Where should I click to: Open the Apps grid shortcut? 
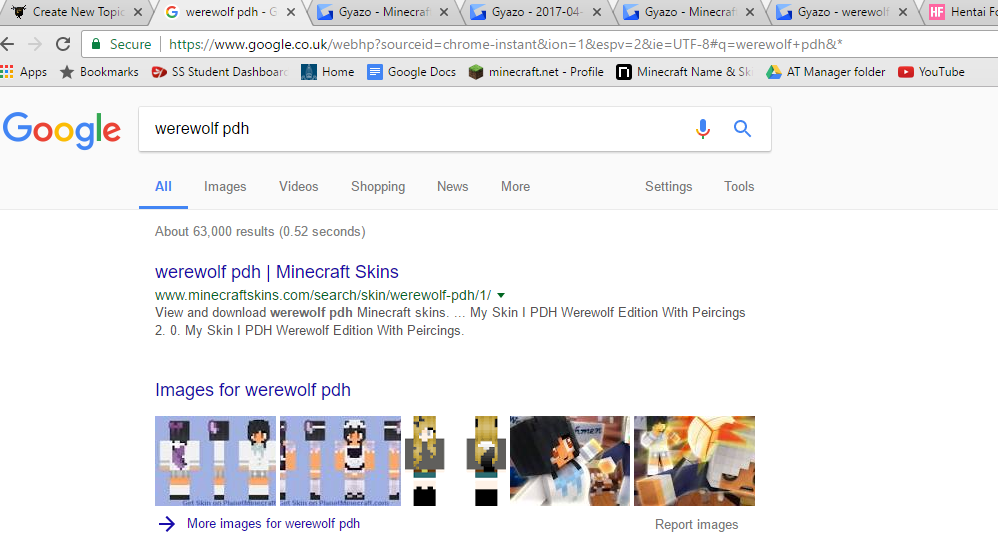pyautogui.click(x=24, y=72)
